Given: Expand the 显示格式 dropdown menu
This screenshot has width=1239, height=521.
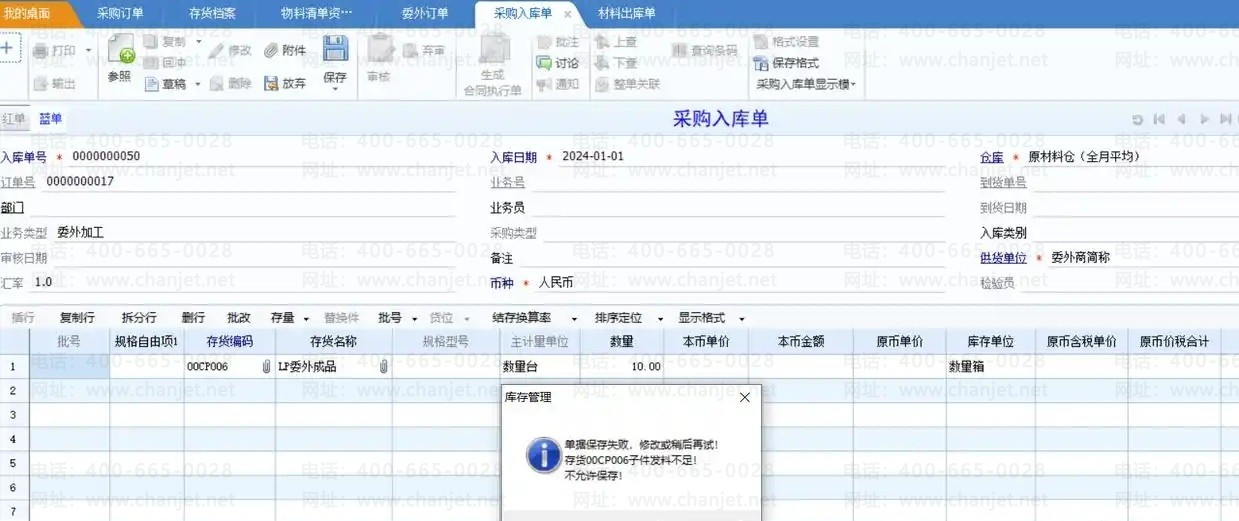Looking at the screenshot, I should tap(709, 318).
